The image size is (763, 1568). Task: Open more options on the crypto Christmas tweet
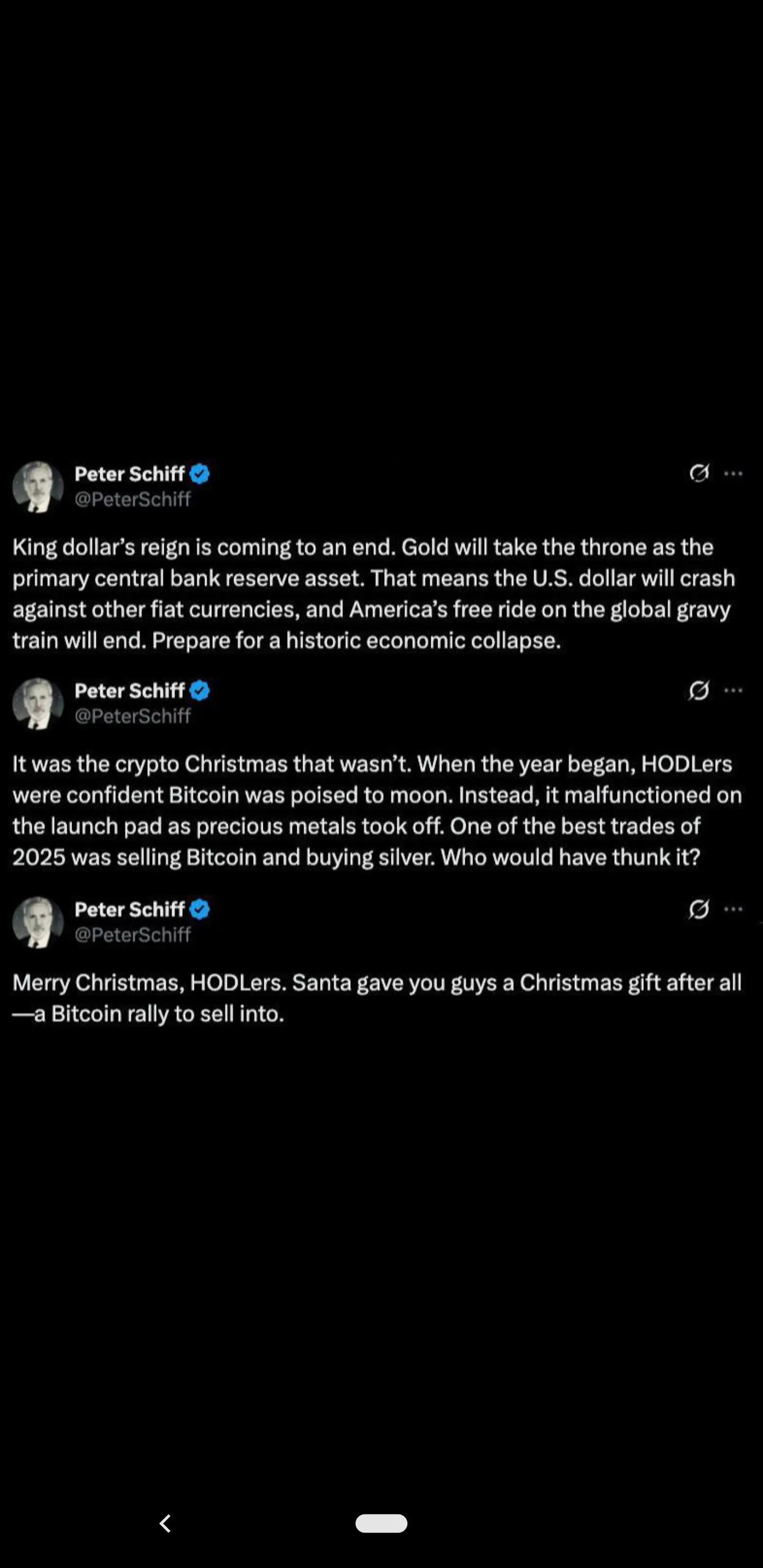(x=733, y=690)
